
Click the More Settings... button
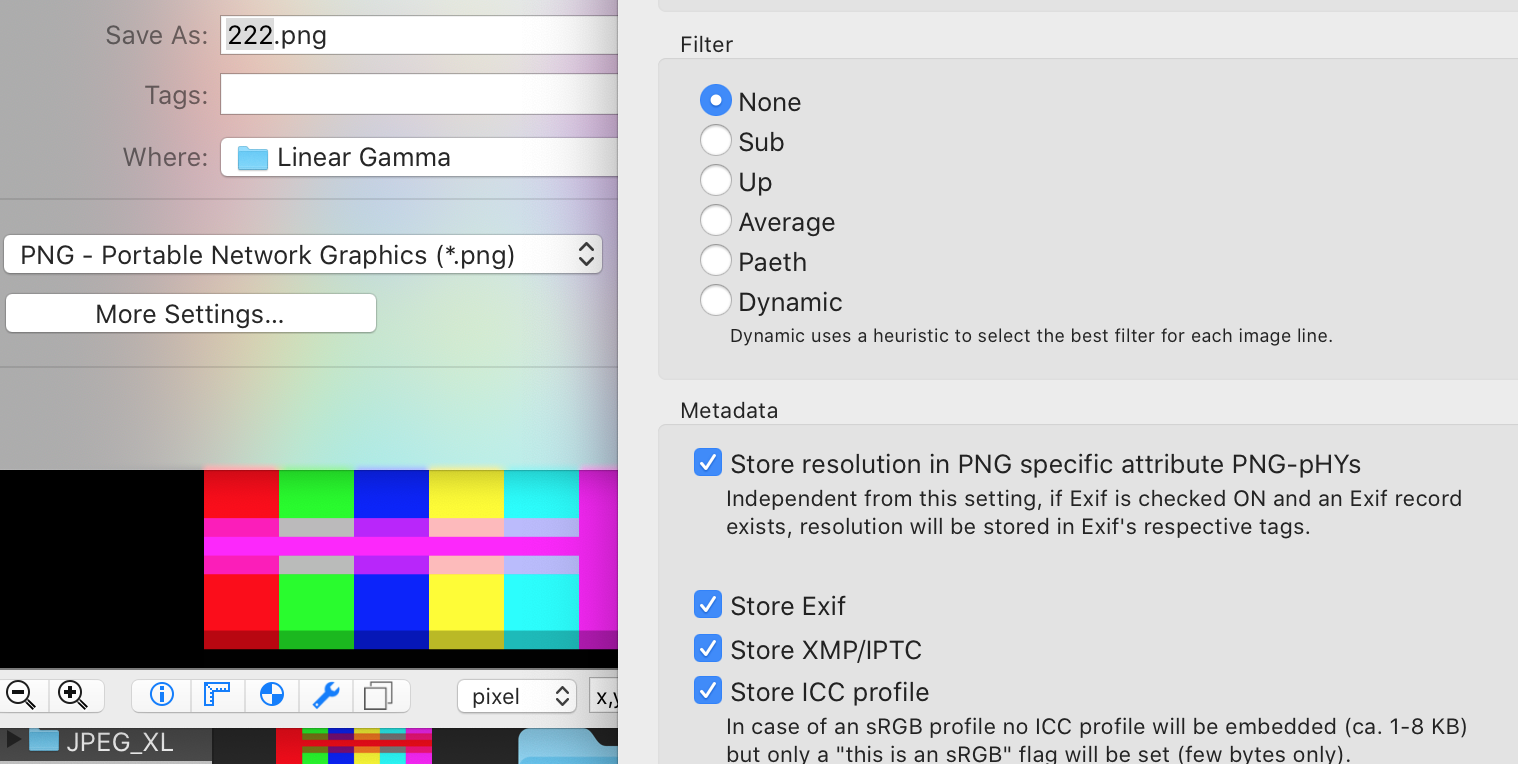click(x=190, y=314)
